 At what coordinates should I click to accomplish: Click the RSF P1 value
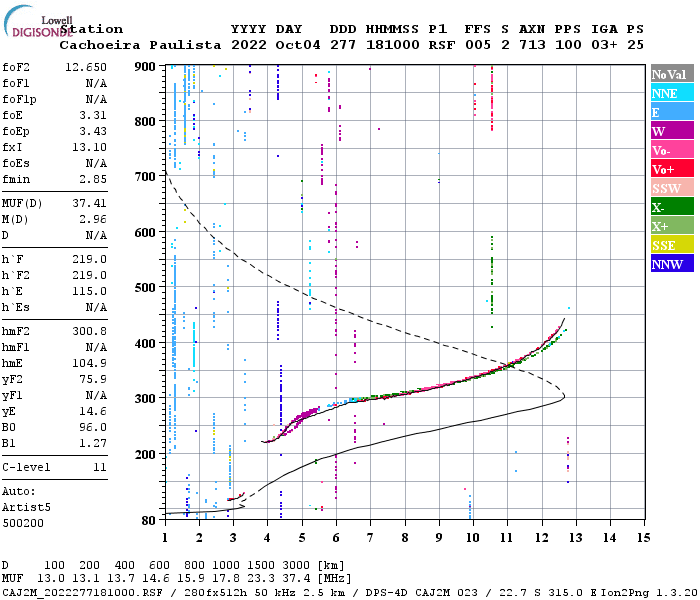pos(442,45)
